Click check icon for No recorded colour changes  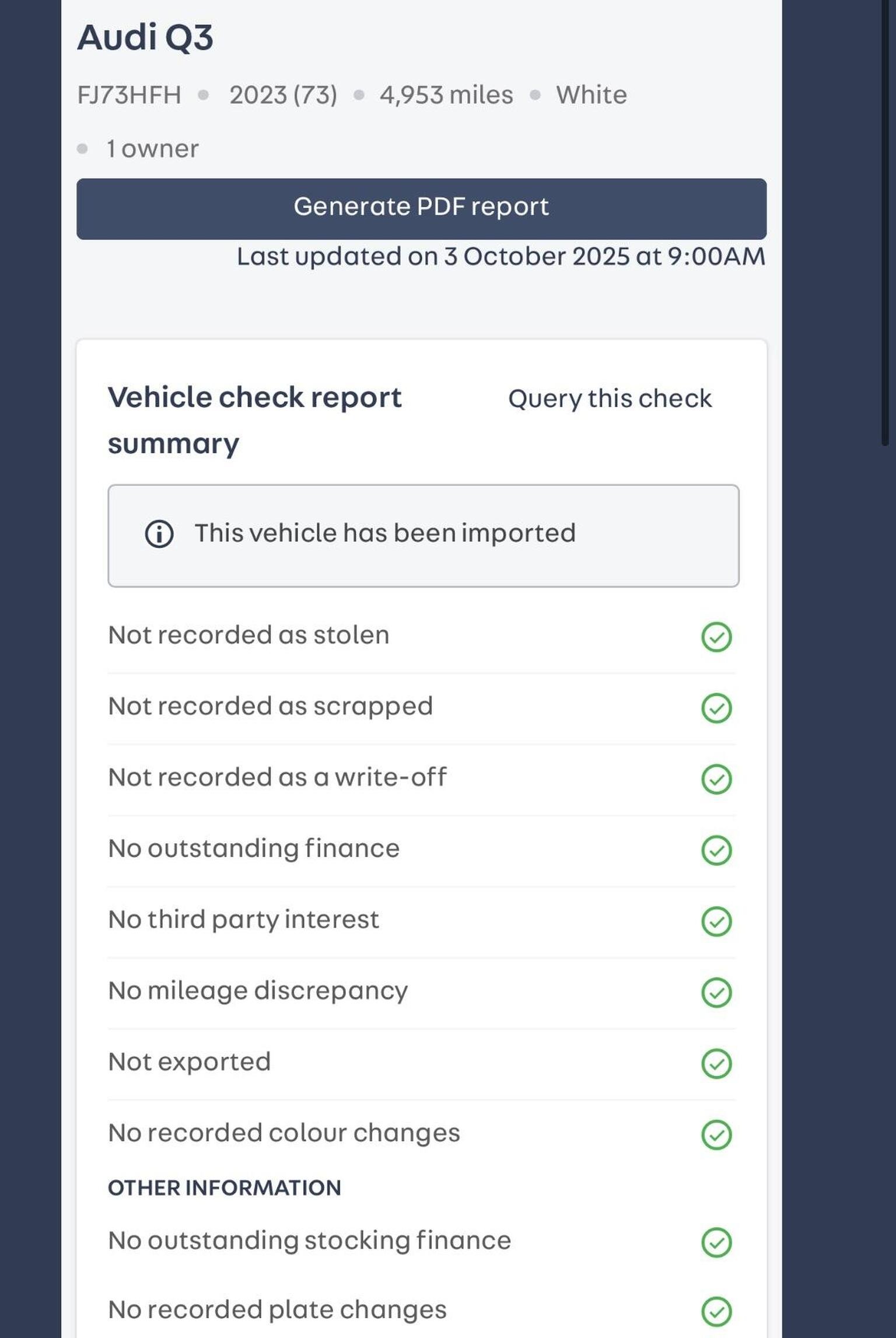point(716,1135)
